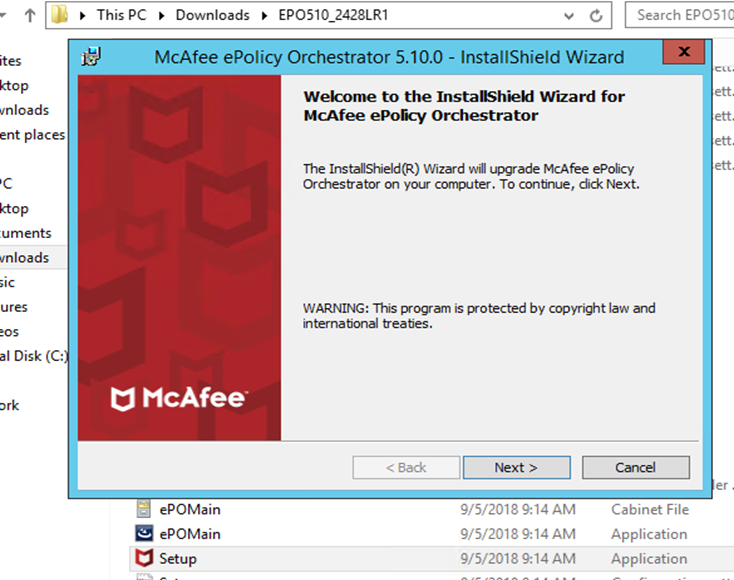Screen dimensions: 734x580
Task: Select Documents in the Explorer sidebar
Action: click(x=25, y=233)
